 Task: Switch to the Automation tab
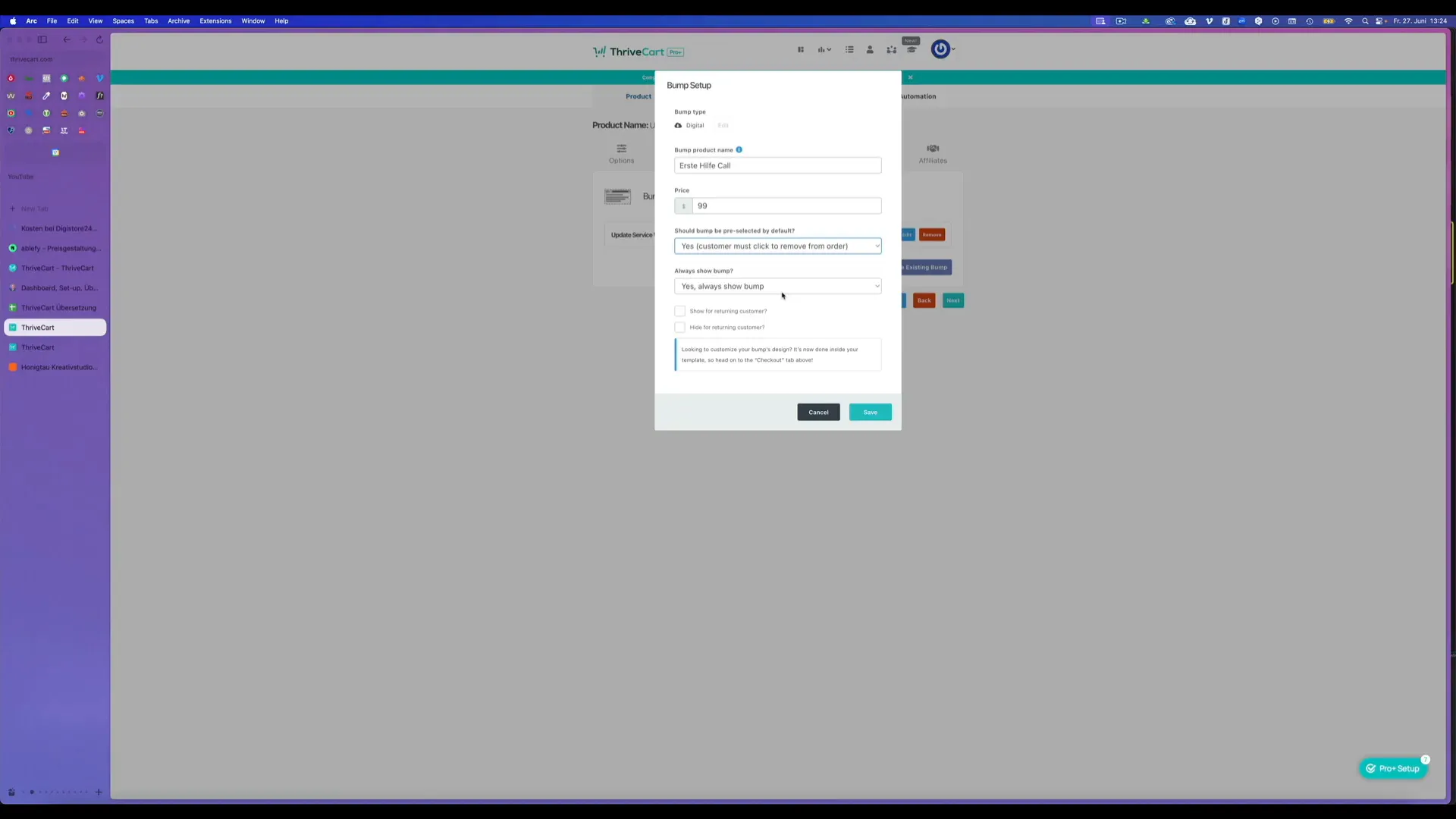tap(918, 96)
